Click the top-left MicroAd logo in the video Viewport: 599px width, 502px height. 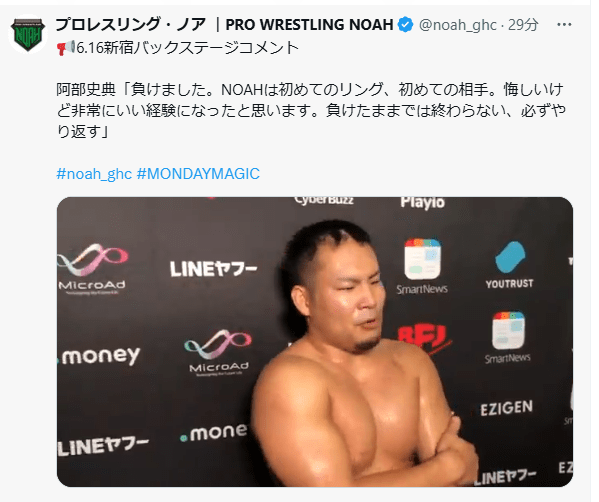[92, 269]
